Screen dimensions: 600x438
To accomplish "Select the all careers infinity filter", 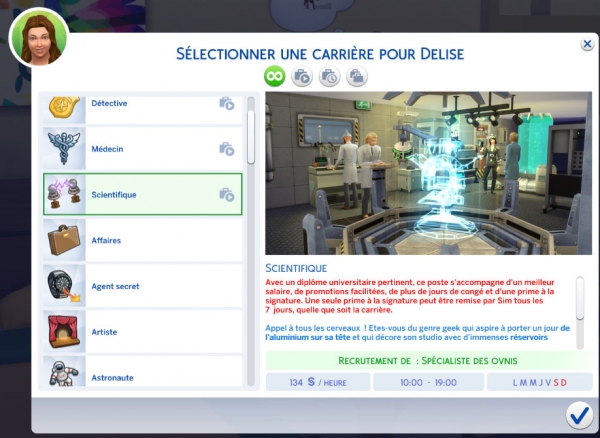I will (274, 76).
